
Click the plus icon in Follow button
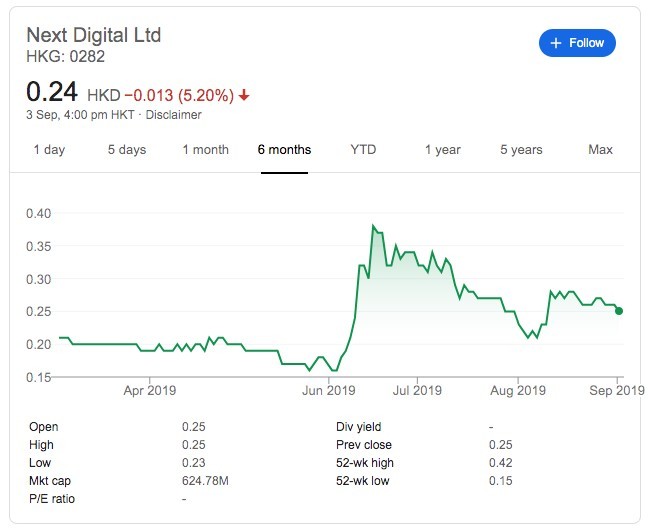[556, 43]
